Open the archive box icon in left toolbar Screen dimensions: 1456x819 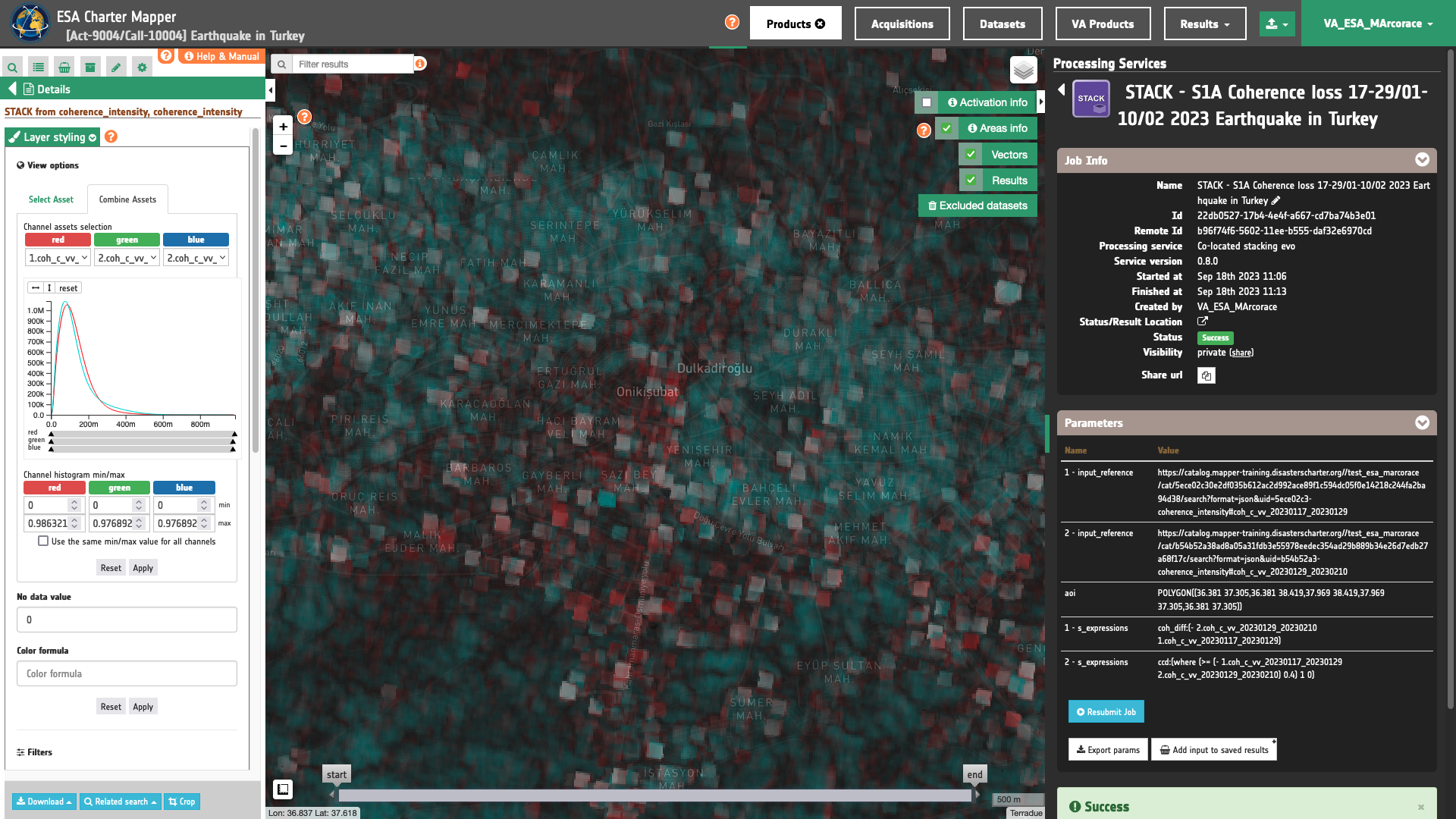pos(90,67)
